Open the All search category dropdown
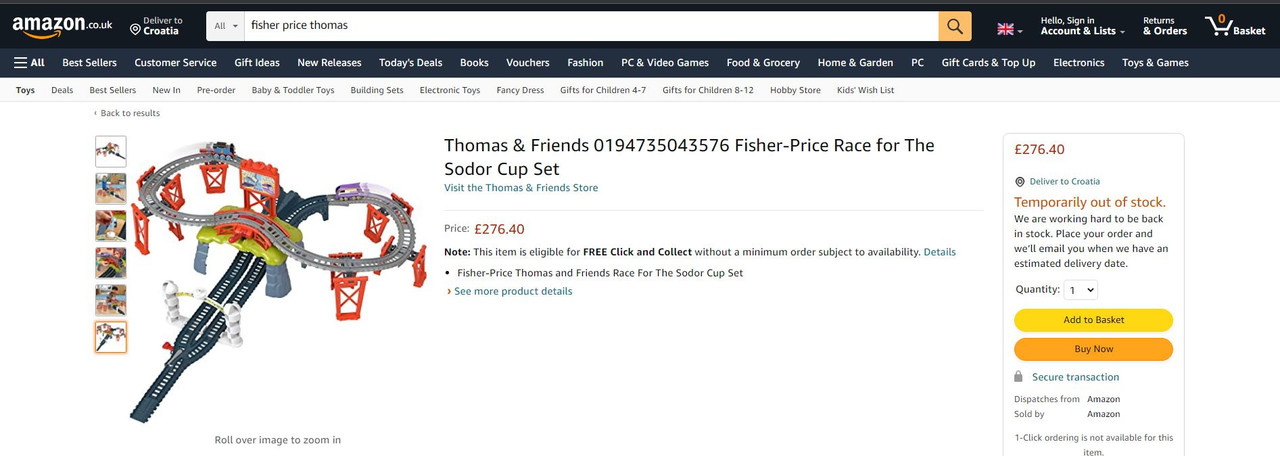Screen dimensions: 1280x456 pyautogui.click(x=226, y=26)
